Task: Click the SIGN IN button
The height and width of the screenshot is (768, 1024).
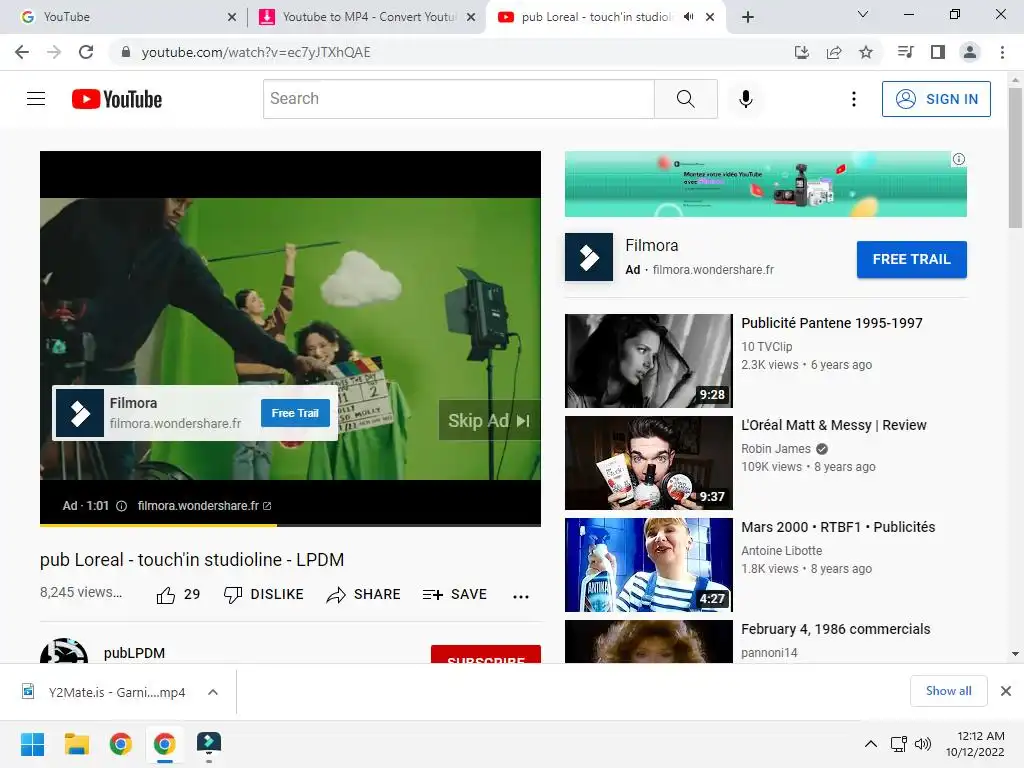Action: pos(936,99)
